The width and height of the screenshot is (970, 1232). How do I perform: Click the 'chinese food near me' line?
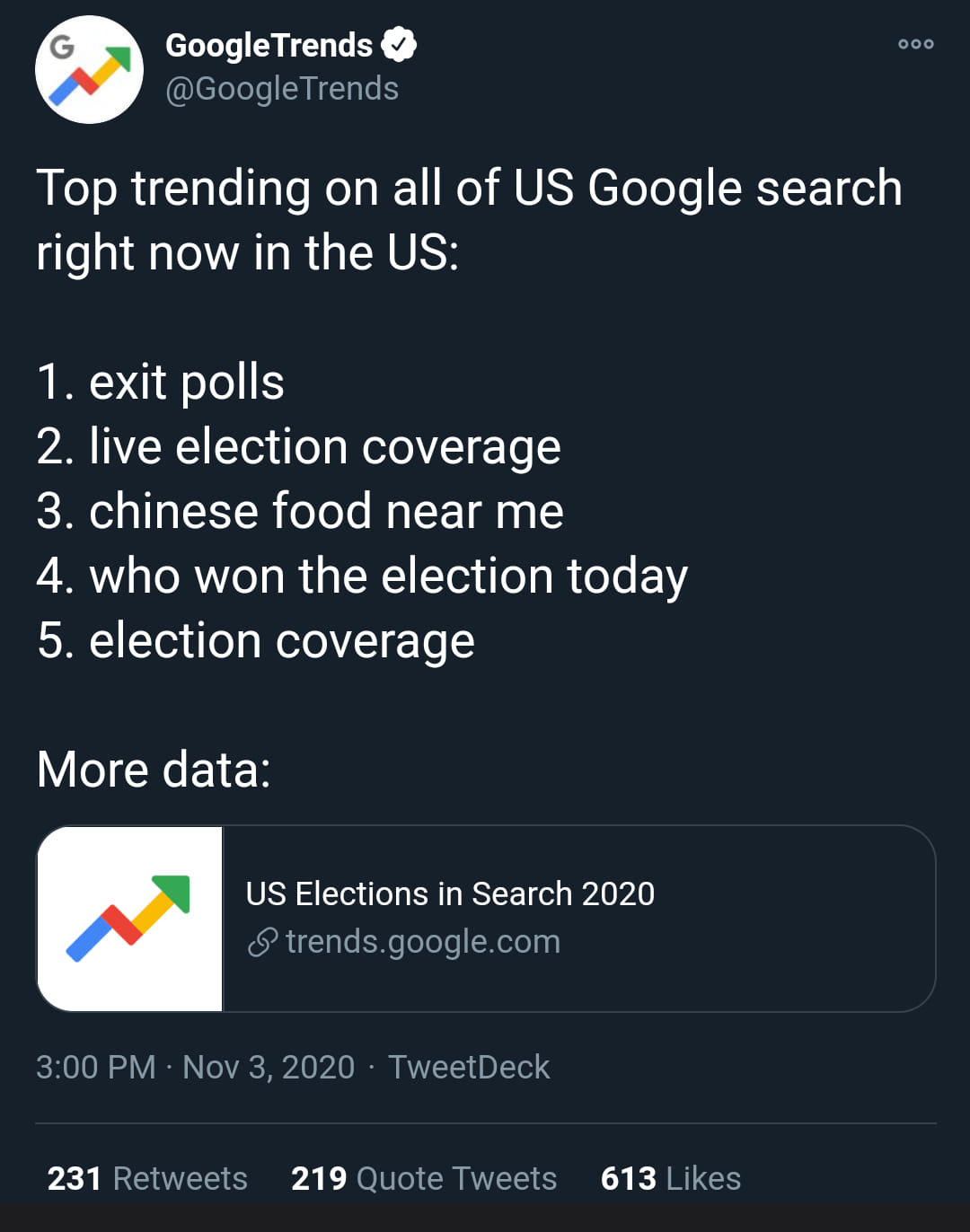(x=300, y=511)
